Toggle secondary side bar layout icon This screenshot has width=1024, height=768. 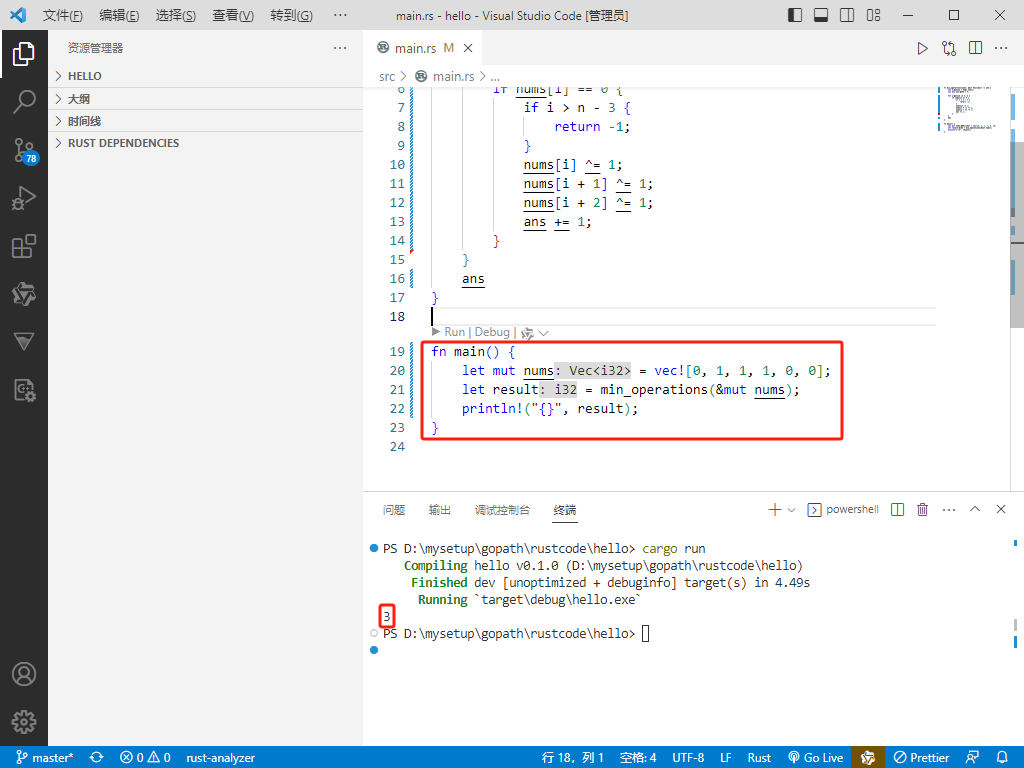[847, 15]
